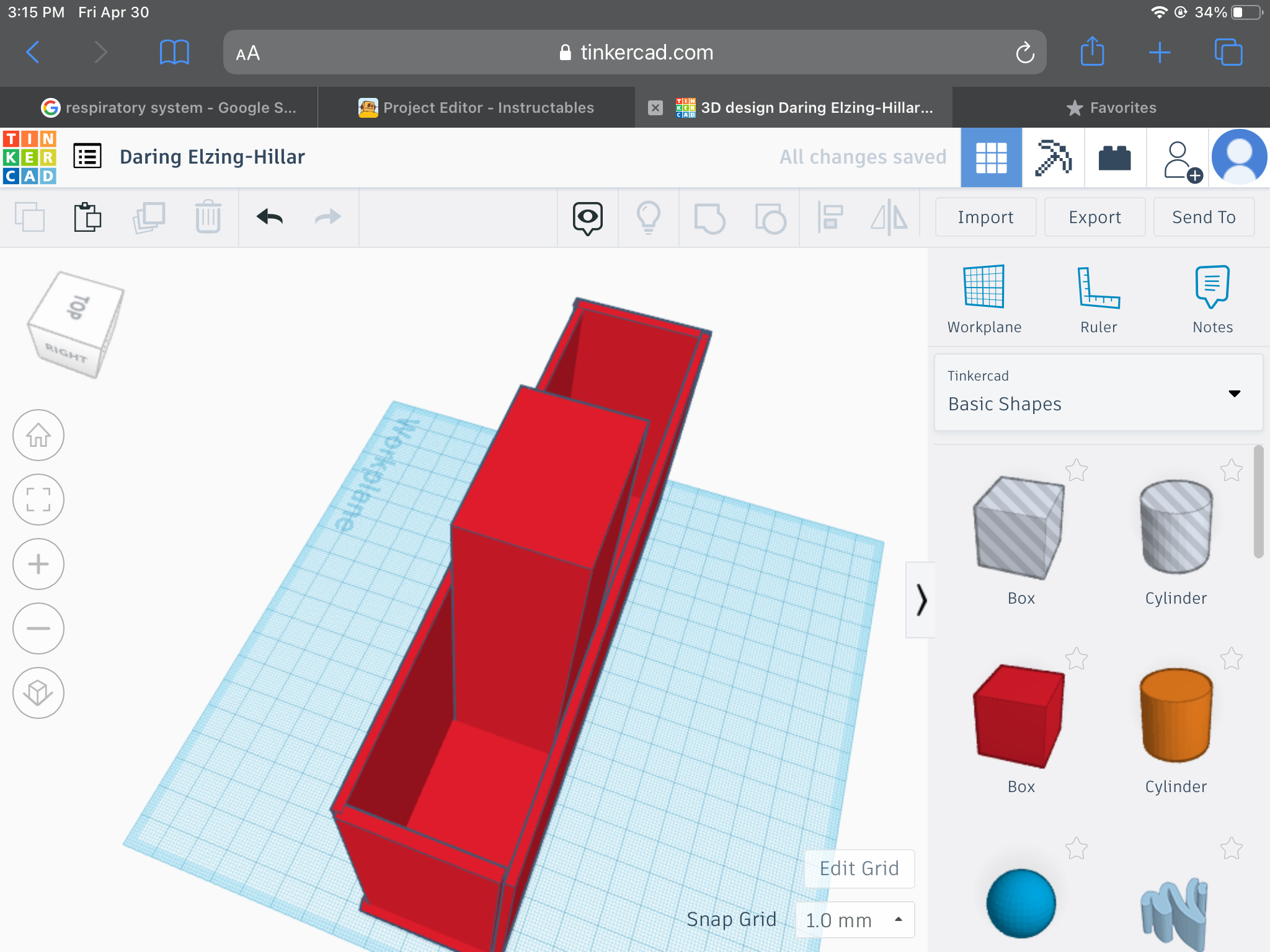The height and width of the screenshot is (952, 1270).
Task: Fit all in view
Action: 38,500
